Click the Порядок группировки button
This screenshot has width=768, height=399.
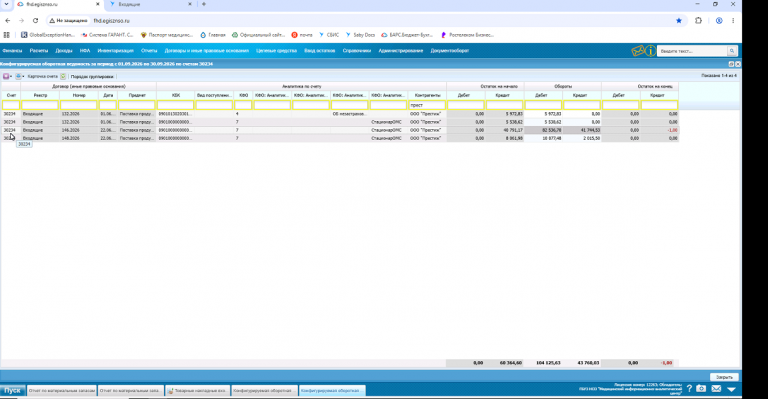tap(92, 77)
